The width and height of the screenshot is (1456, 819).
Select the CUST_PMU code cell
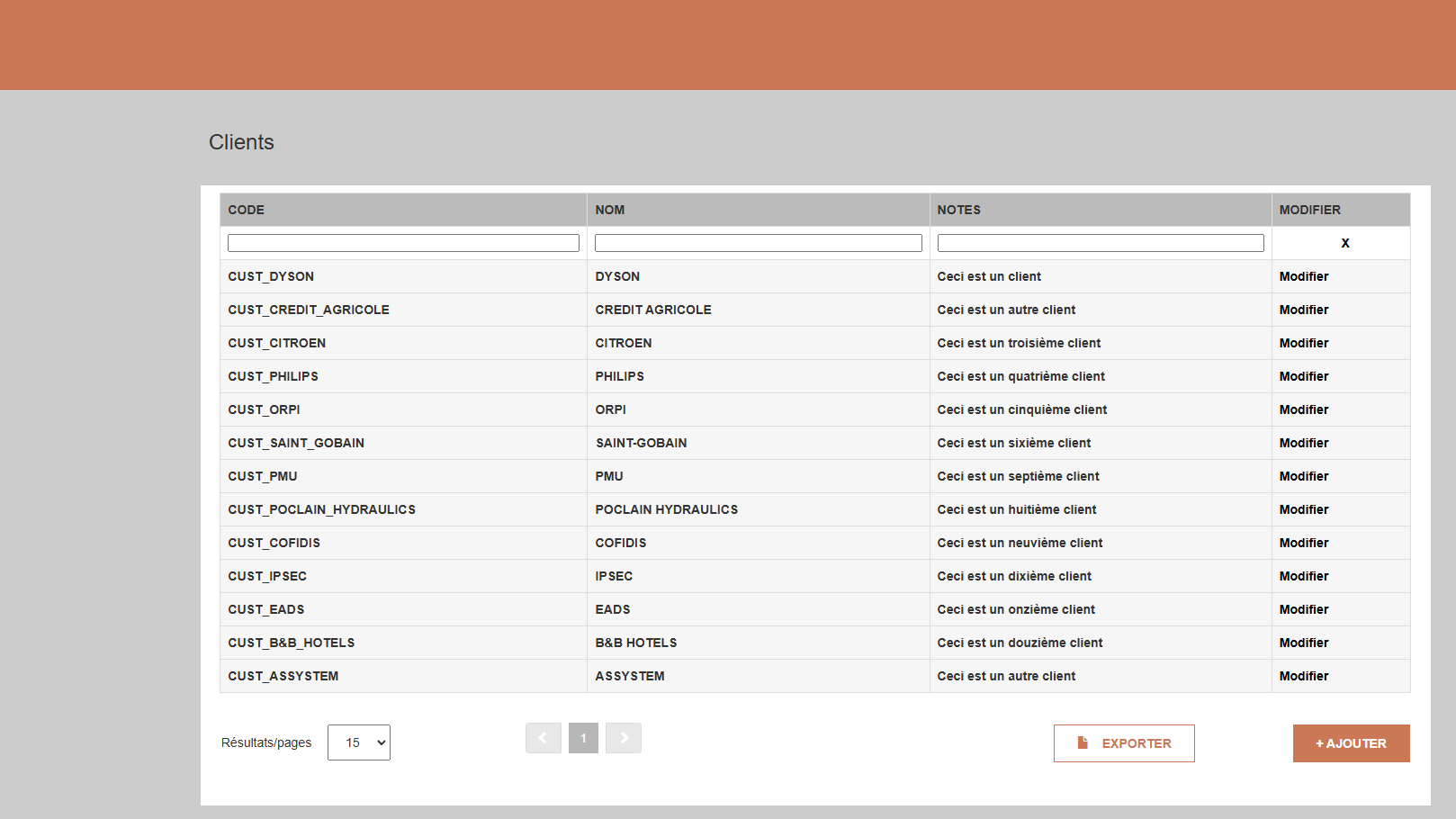(x=403, y=476)
